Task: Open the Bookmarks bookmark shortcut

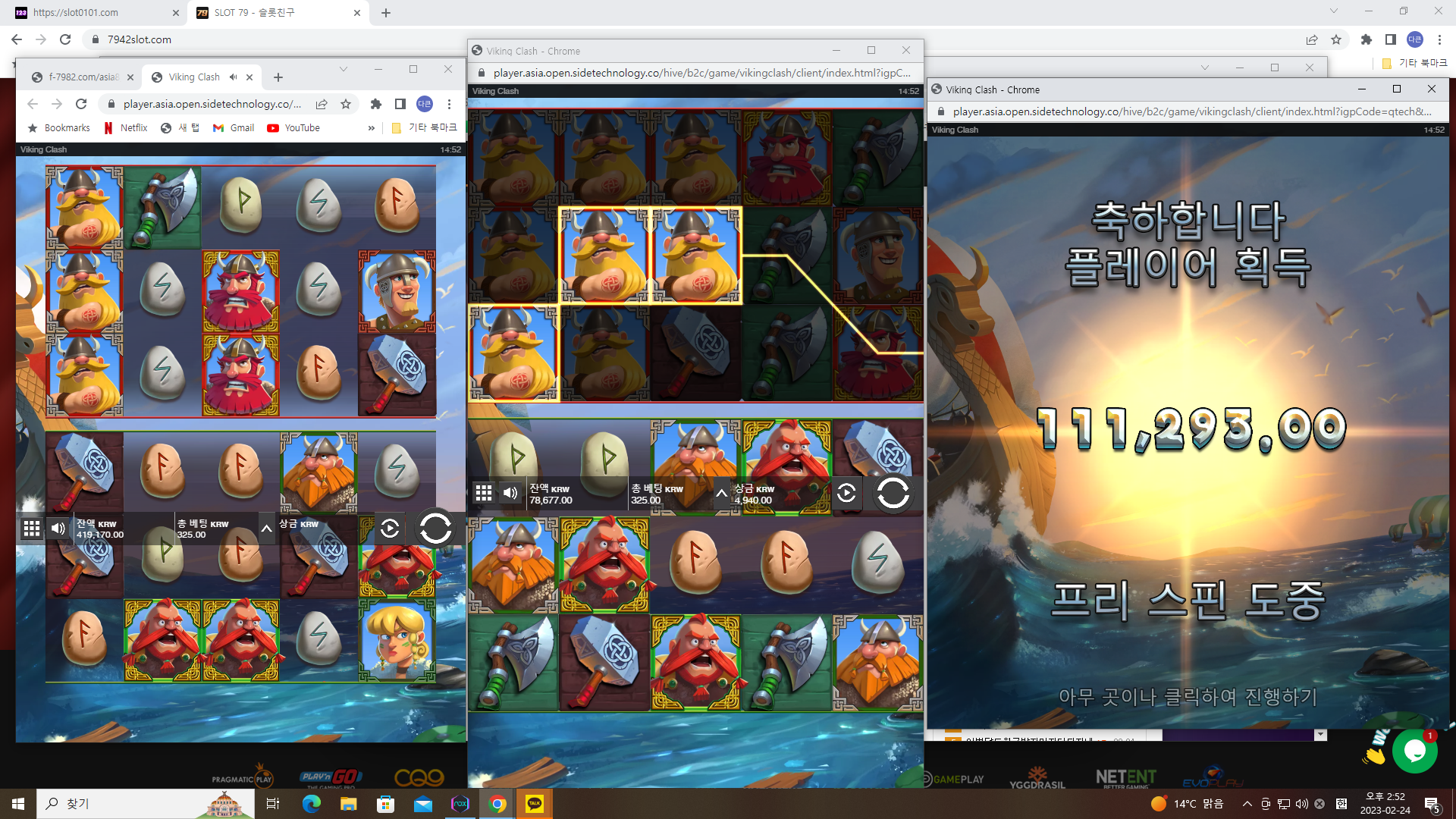Action: 58,128
